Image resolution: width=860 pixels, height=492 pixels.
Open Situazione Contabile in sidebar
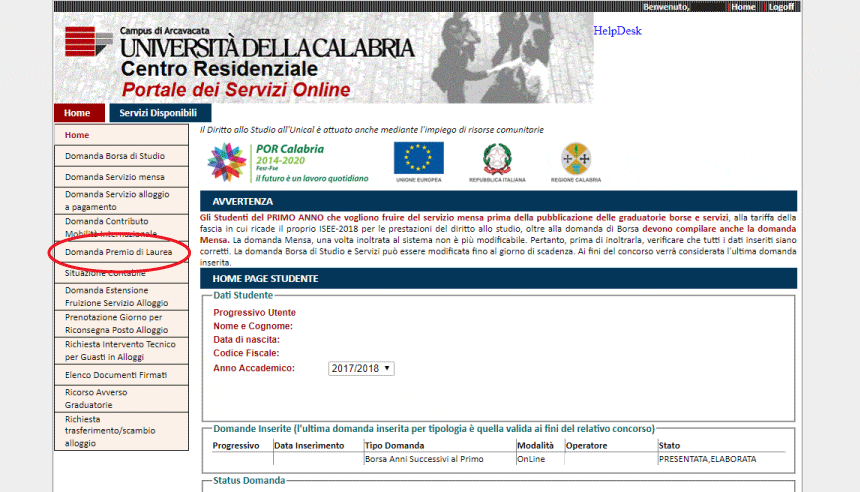tap(121, 273)
